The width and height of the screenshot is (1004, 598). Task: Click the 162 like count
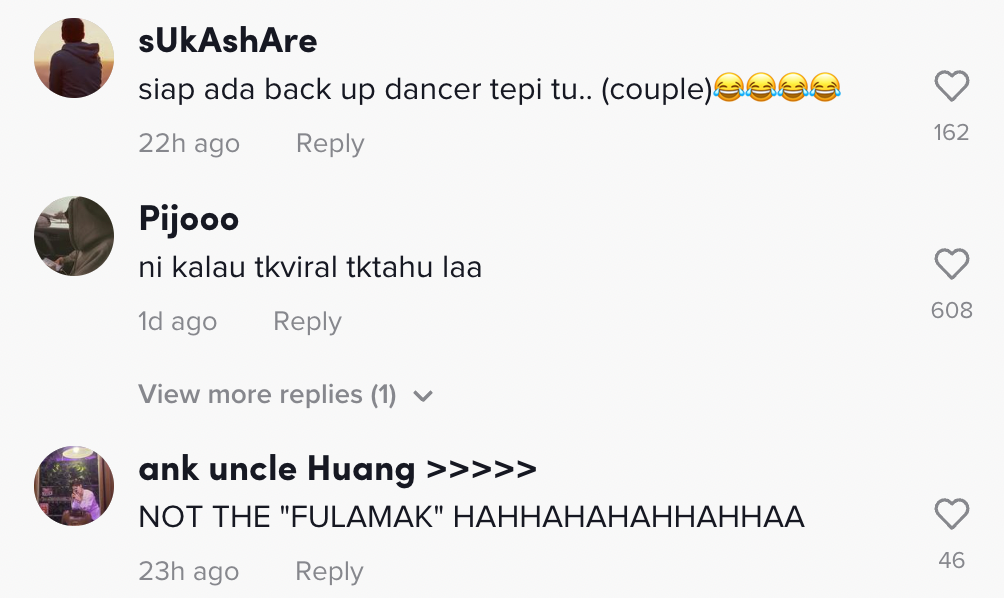click(x=951, y=132)
